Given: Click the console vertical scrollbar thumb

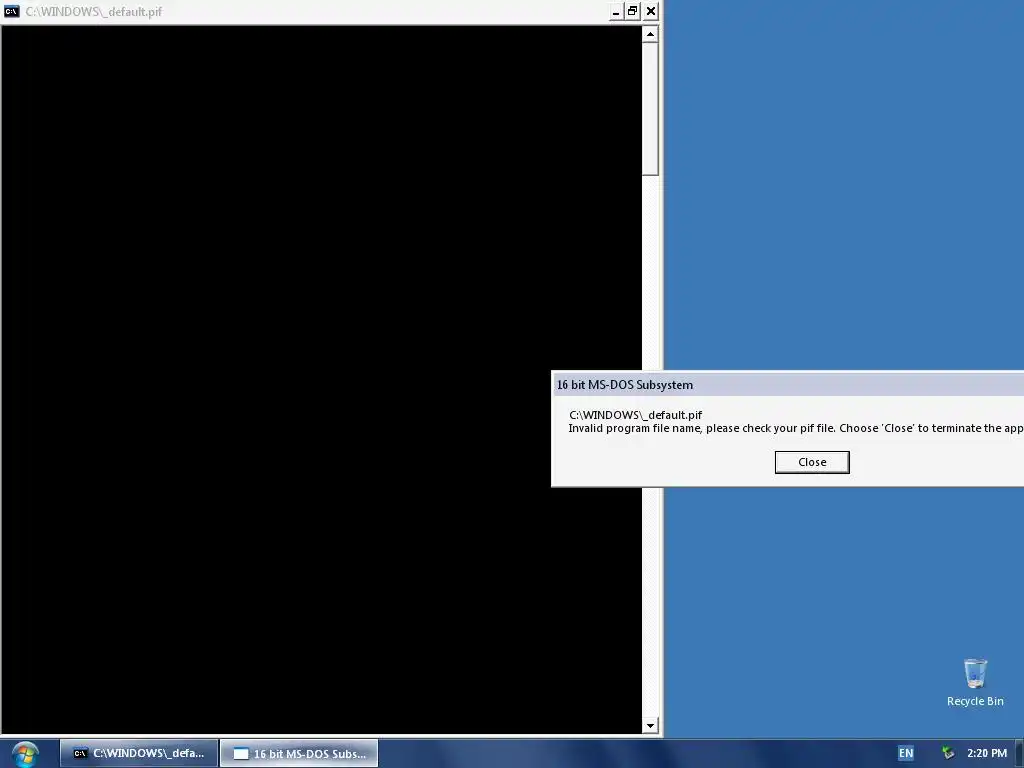Looking at the screenshot, I should [650, 109].
